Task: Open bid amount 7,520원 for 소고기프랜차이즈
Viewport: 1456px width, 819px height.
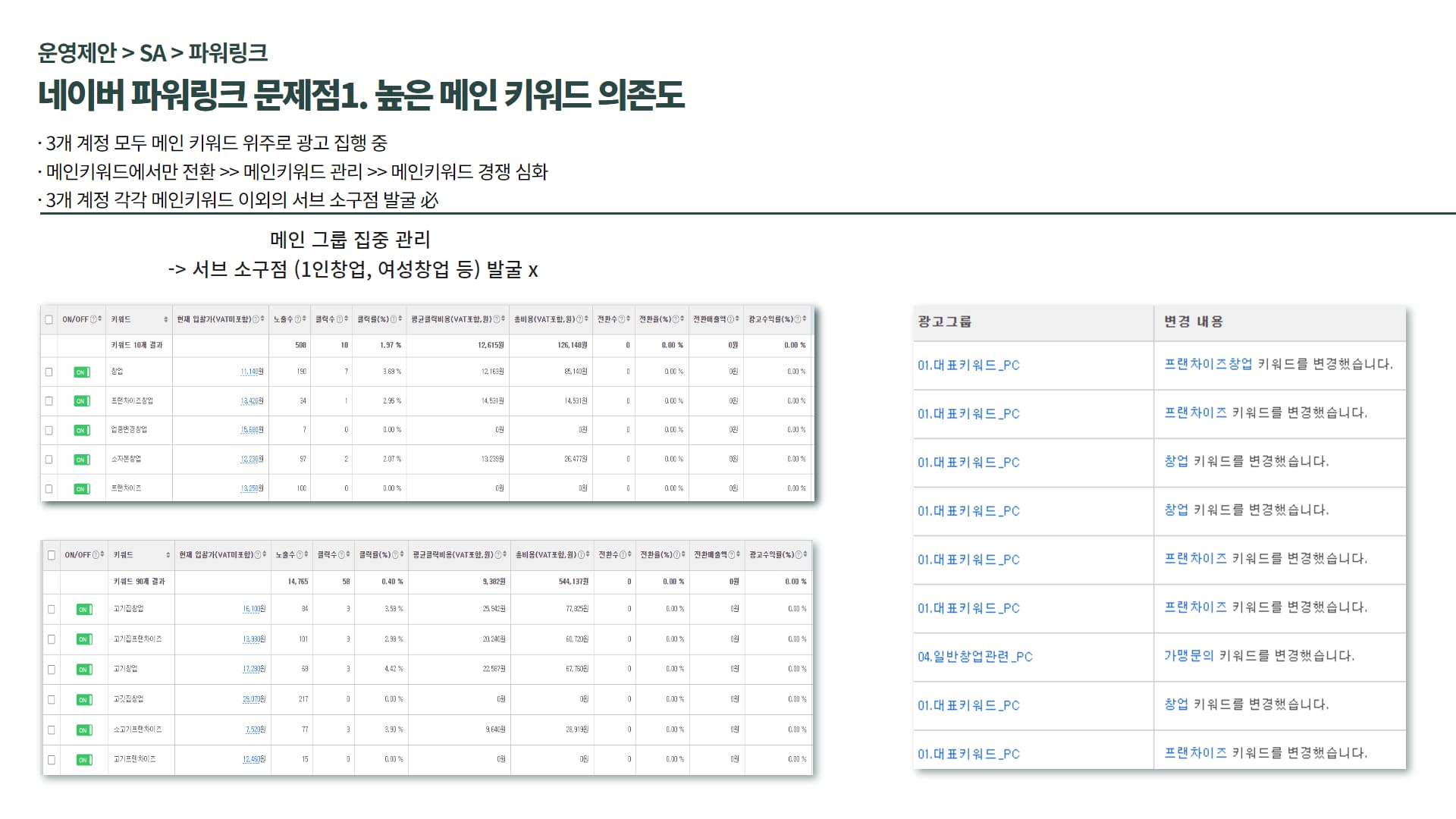Action: 256,730
